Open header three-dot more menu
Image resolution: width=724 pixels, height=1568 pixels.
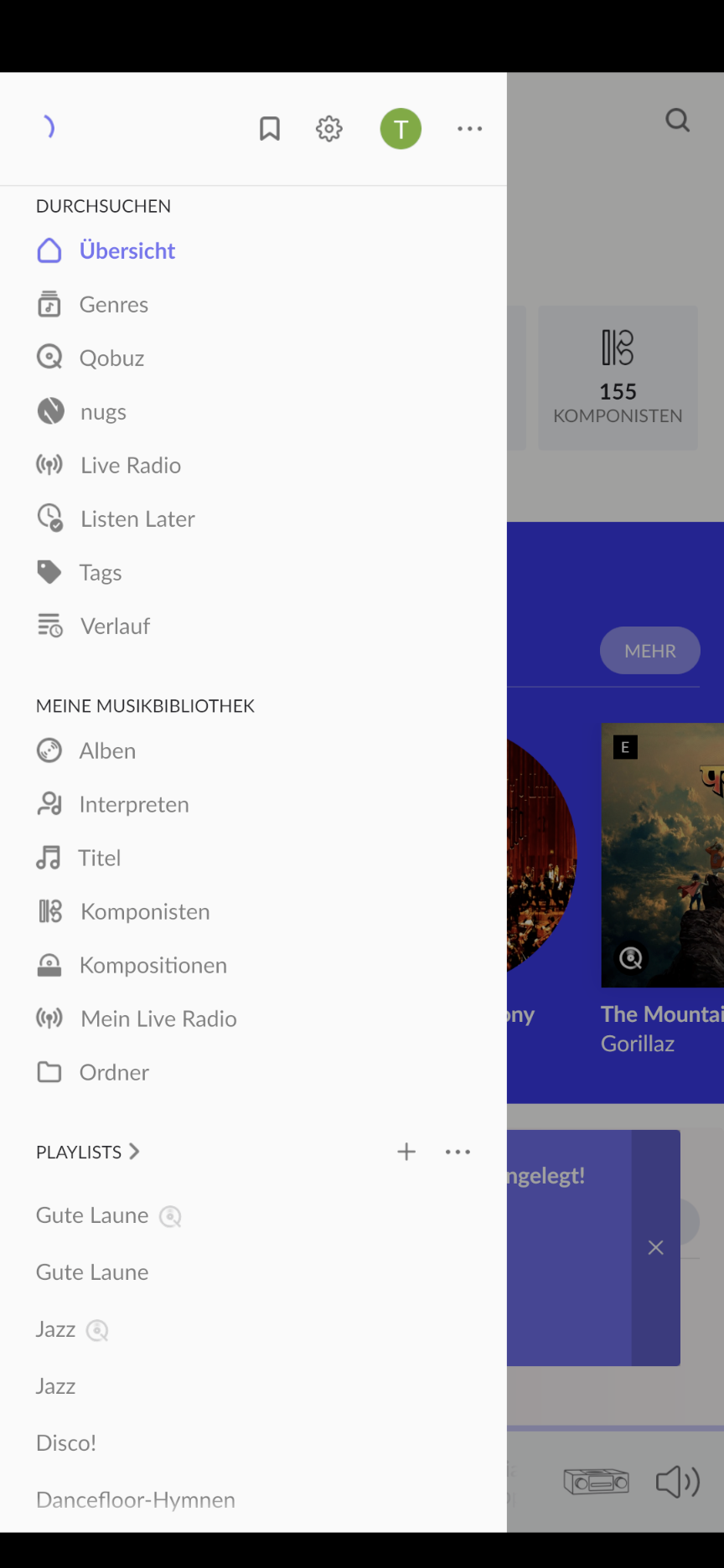point(469,129)
